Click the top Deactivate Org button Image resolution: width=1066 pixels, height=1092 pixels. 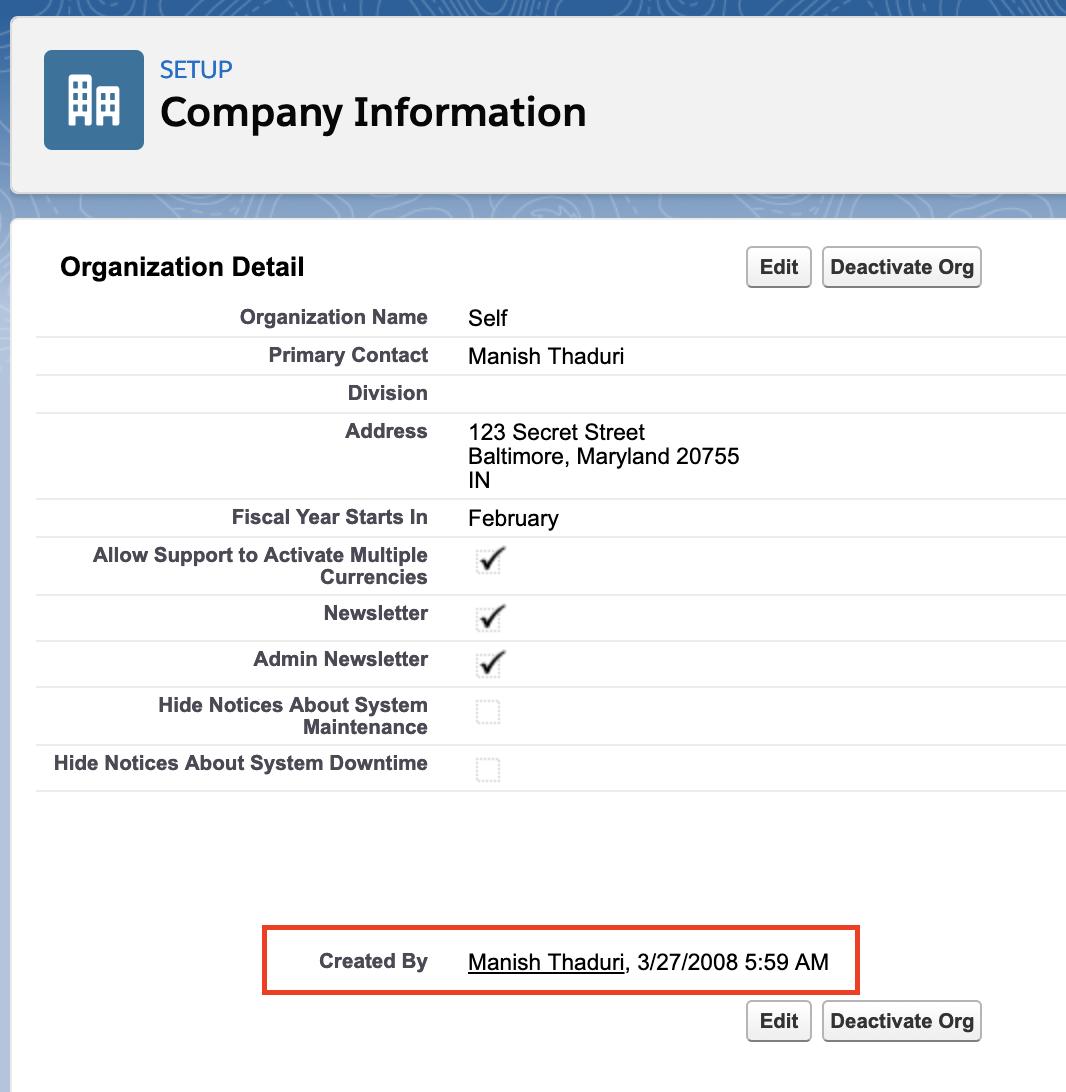(x=902, y=267)
